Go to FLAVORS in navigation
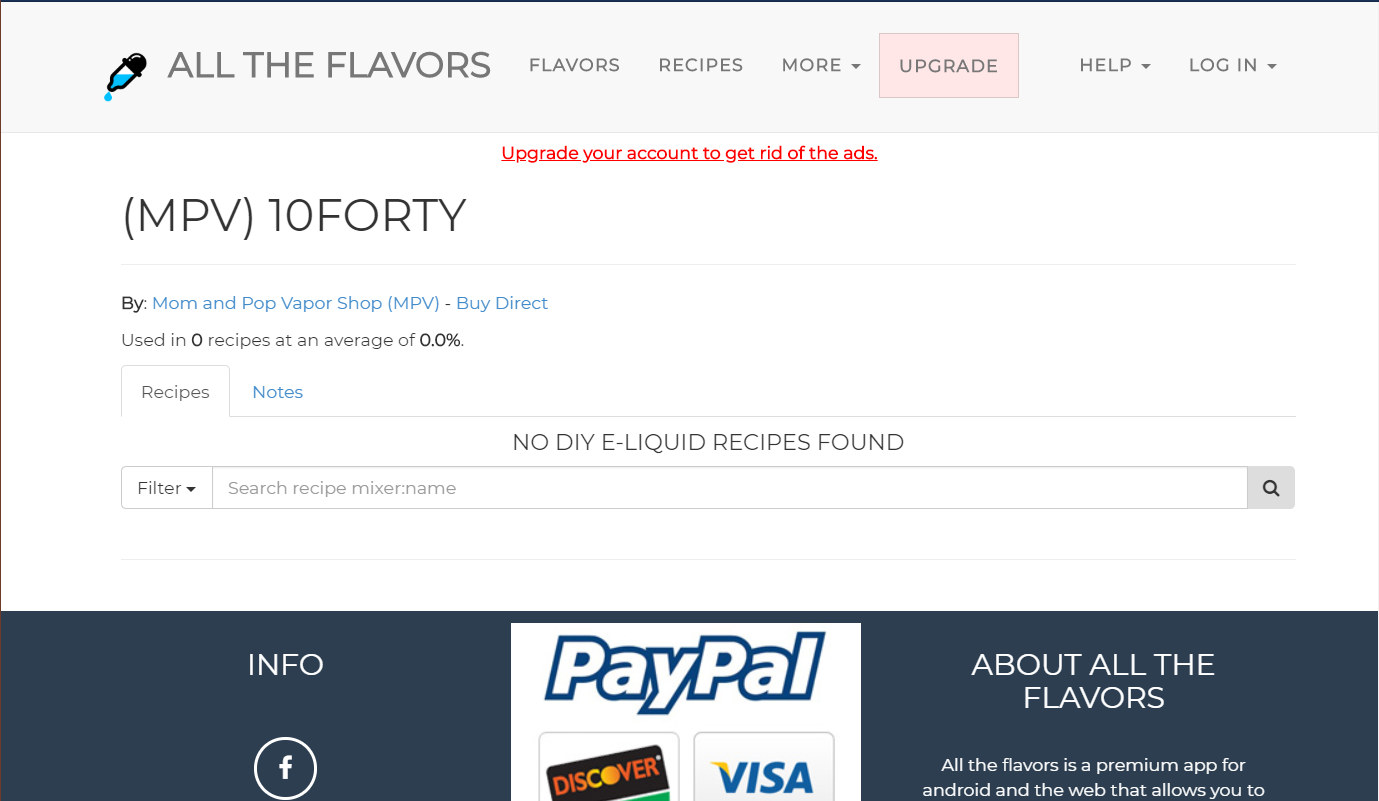 point(574,65)
